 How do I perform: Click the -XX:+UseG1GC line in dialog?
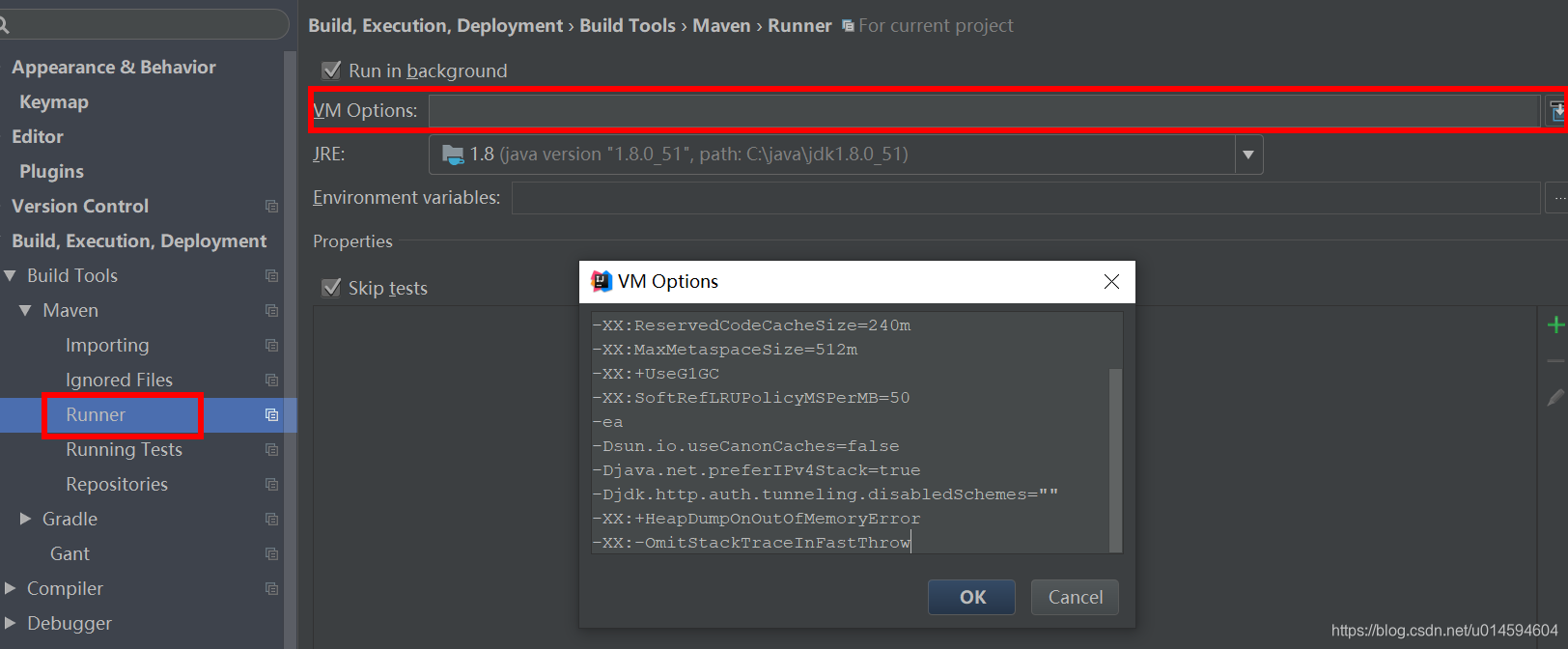(x=656, y=374)
